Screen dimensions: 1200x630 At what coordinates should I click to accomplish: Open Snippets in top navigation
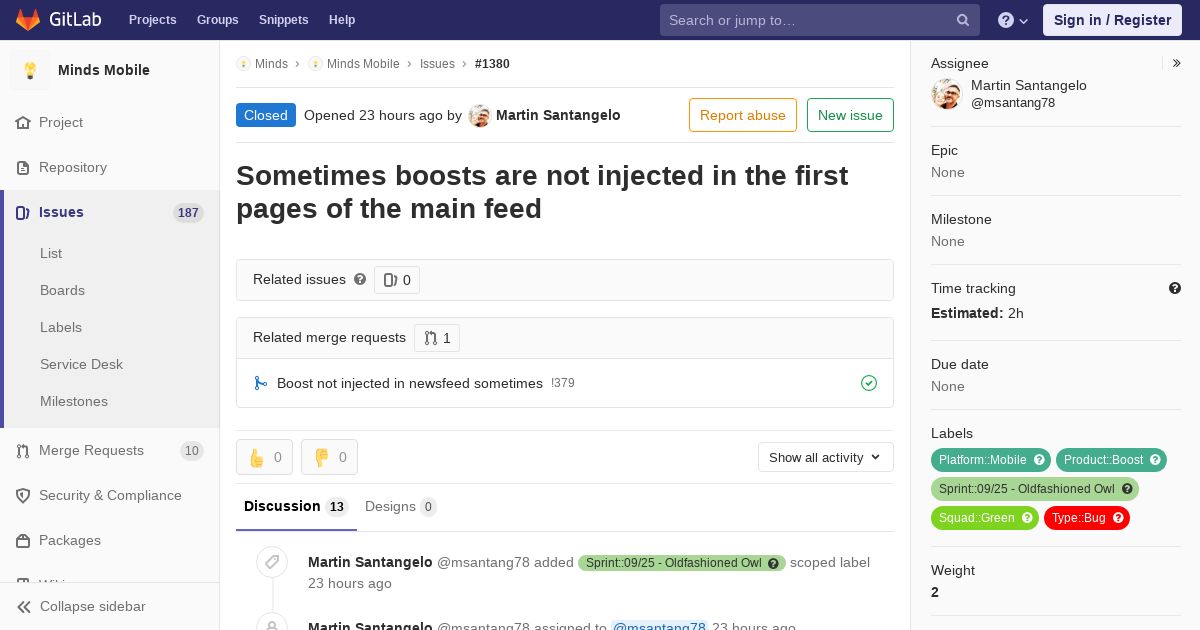click(x=283, y=20)
